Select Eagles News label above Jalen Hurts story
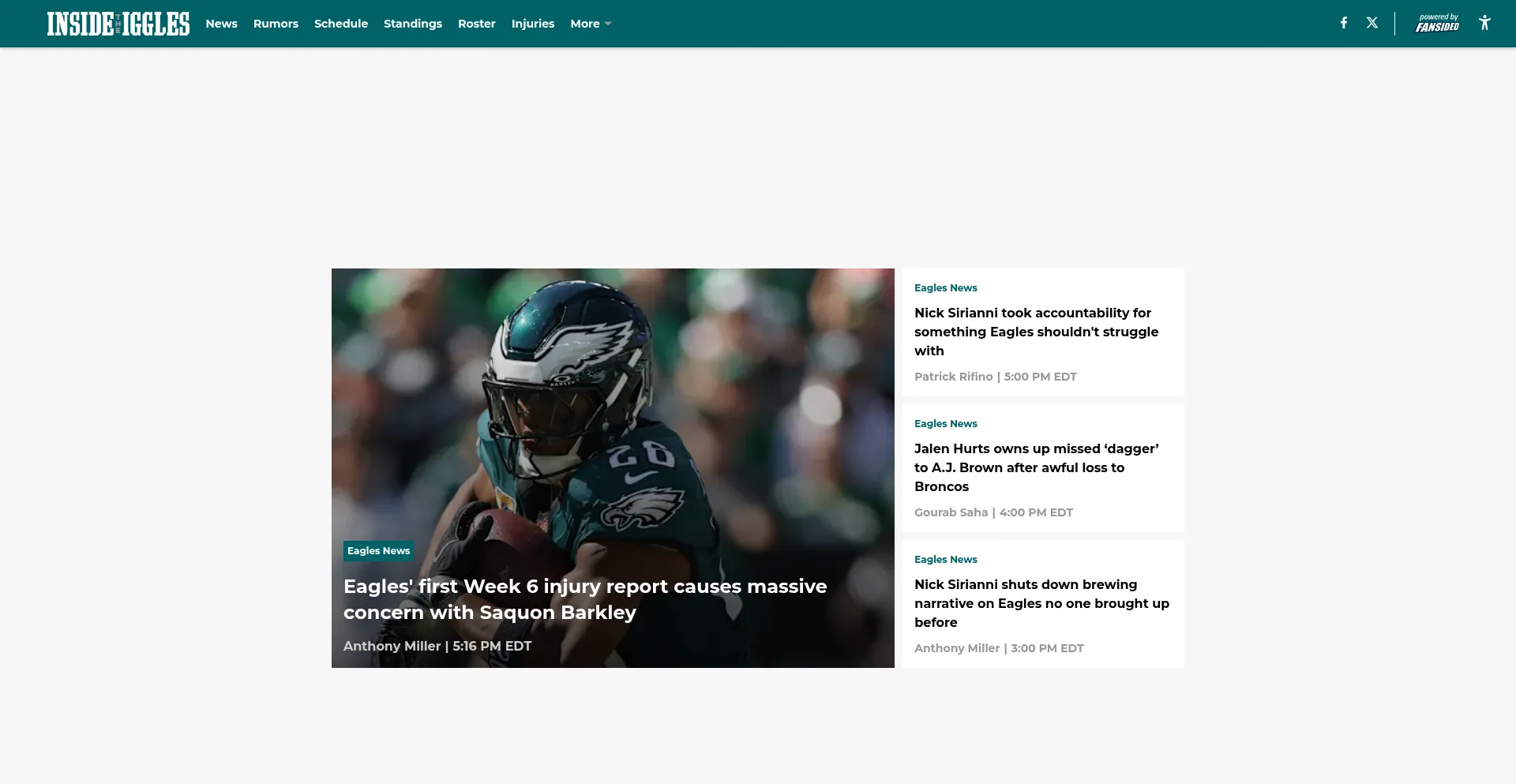Screen dimensions: 1516x784 point(945,424)
